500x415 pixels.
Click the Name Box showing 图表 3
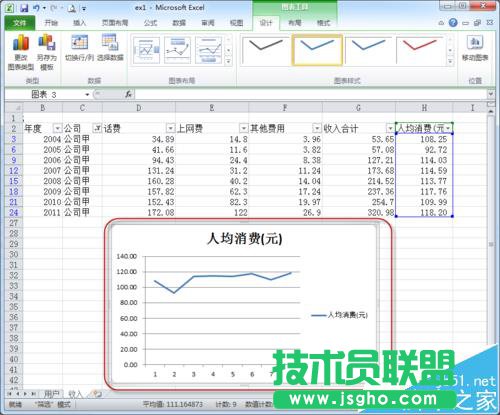43,95
